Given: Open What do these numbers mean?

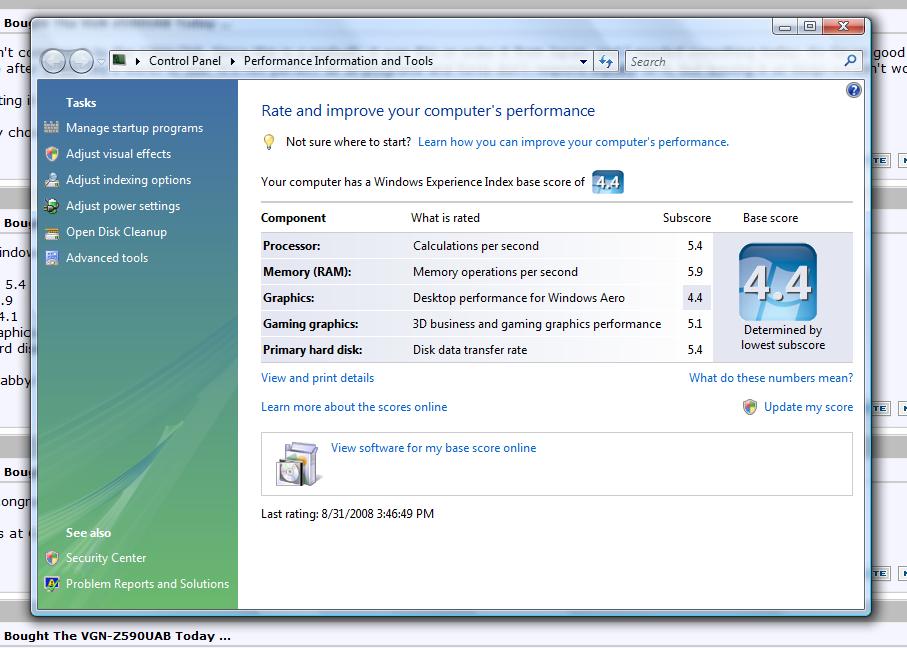Looking at the screenshot, I should 770,378.
